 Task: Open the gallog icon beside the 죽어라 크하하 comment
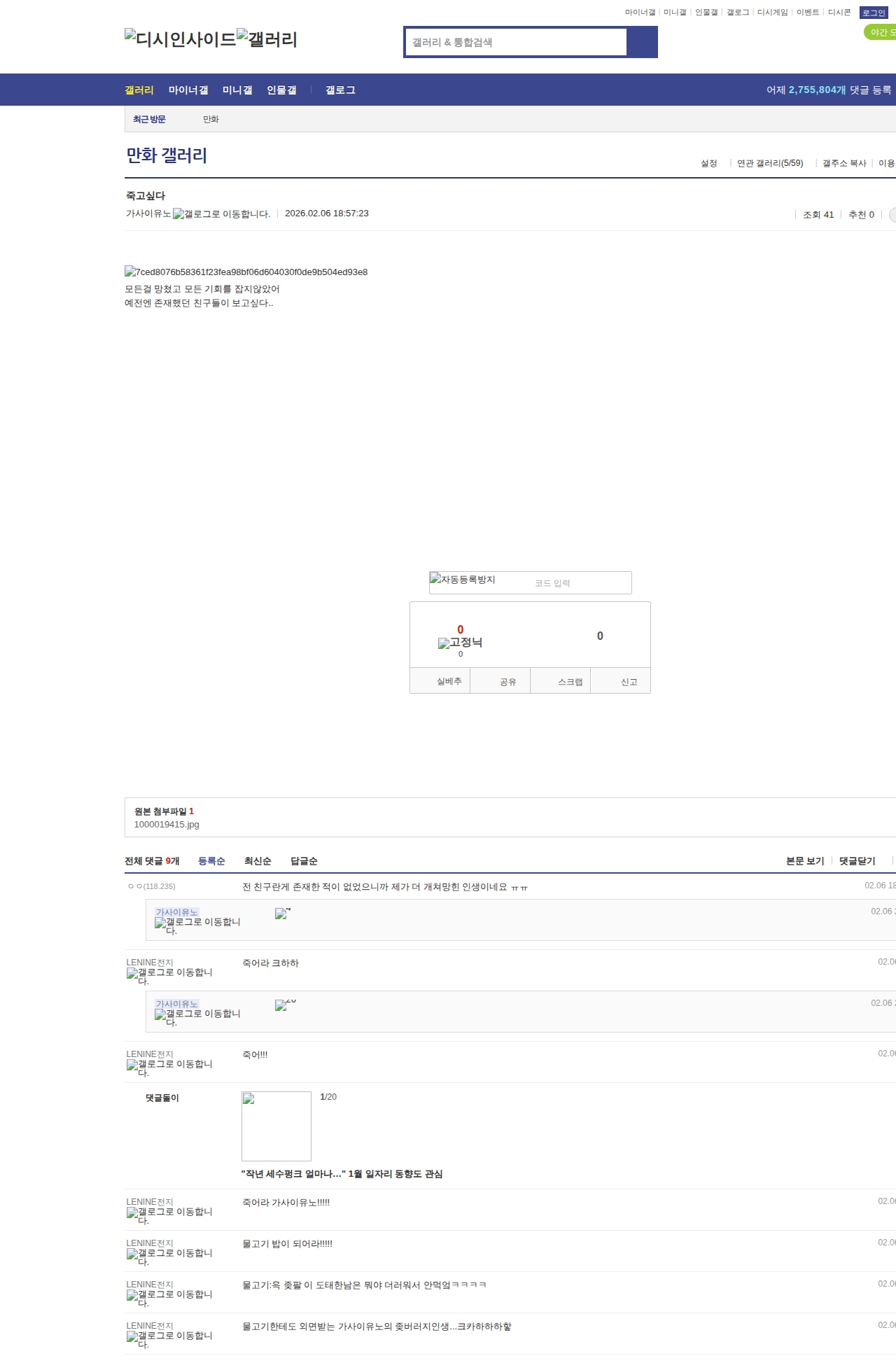[169, 977]
